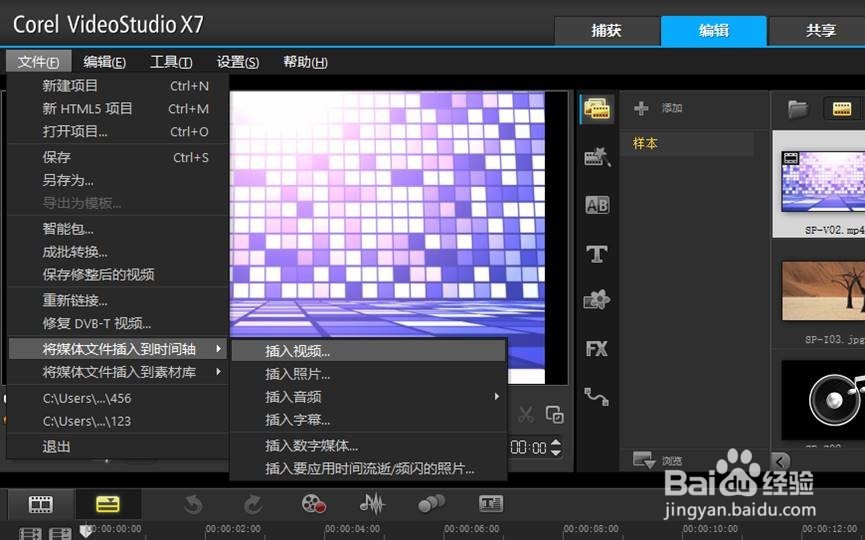Click the Undo arrow in timeline toolbar
This screenshot has height=540, width=865.
(x=193, y=504)
